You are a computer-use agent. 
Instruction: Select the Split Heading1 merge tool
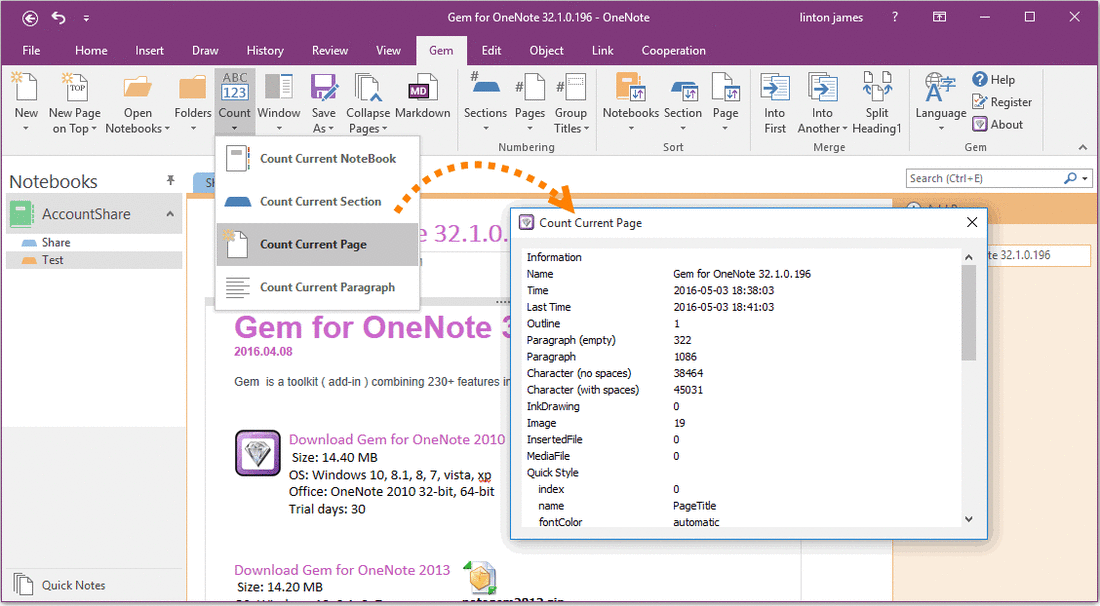click(x=877, y=100)
